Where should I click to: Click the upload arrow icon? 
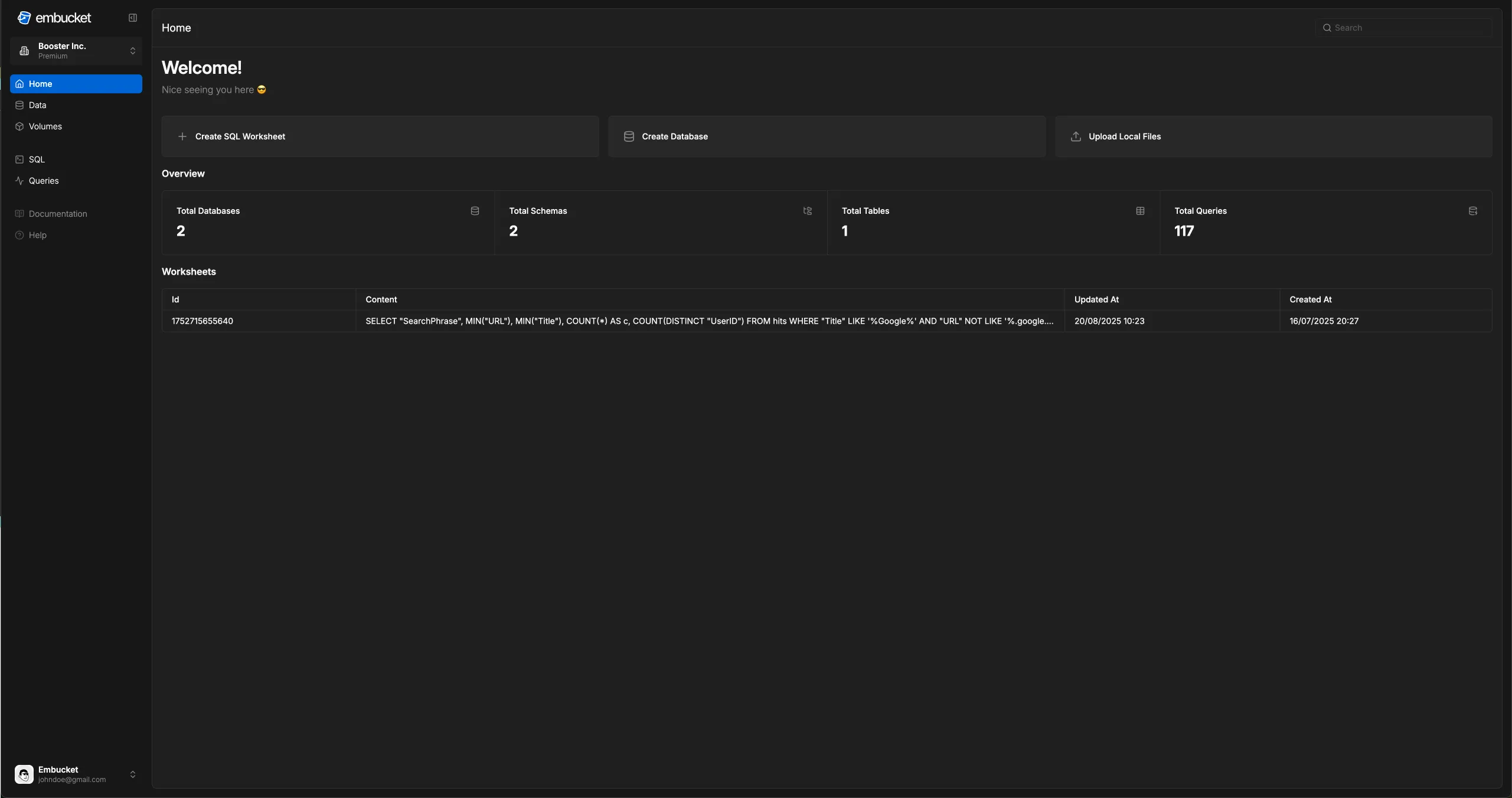[x=1076, y=136]
